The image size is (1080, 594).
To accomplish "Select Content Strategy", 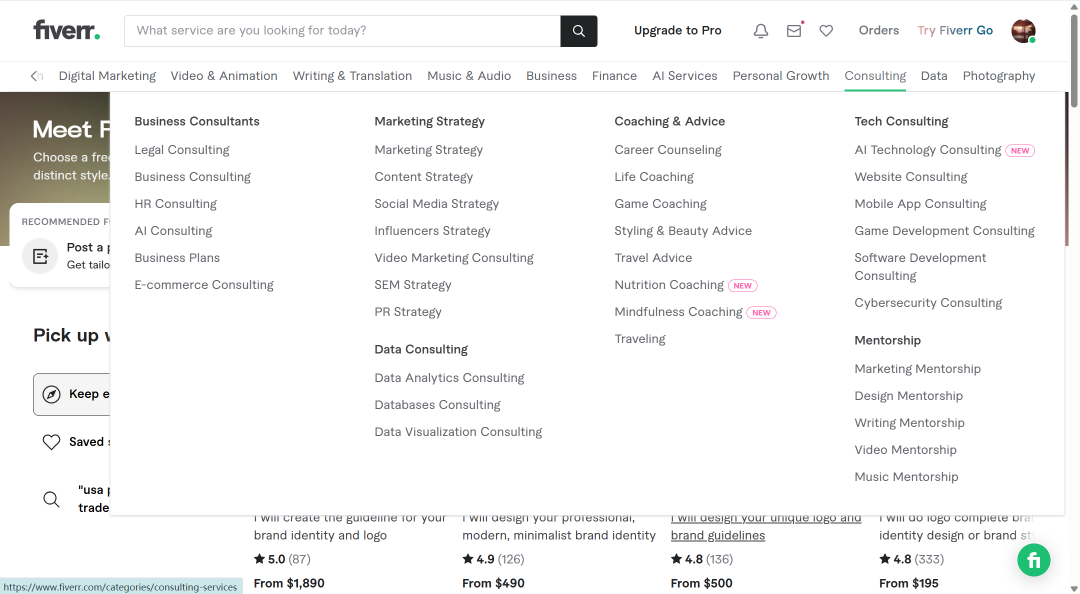I will click(424, 176).
